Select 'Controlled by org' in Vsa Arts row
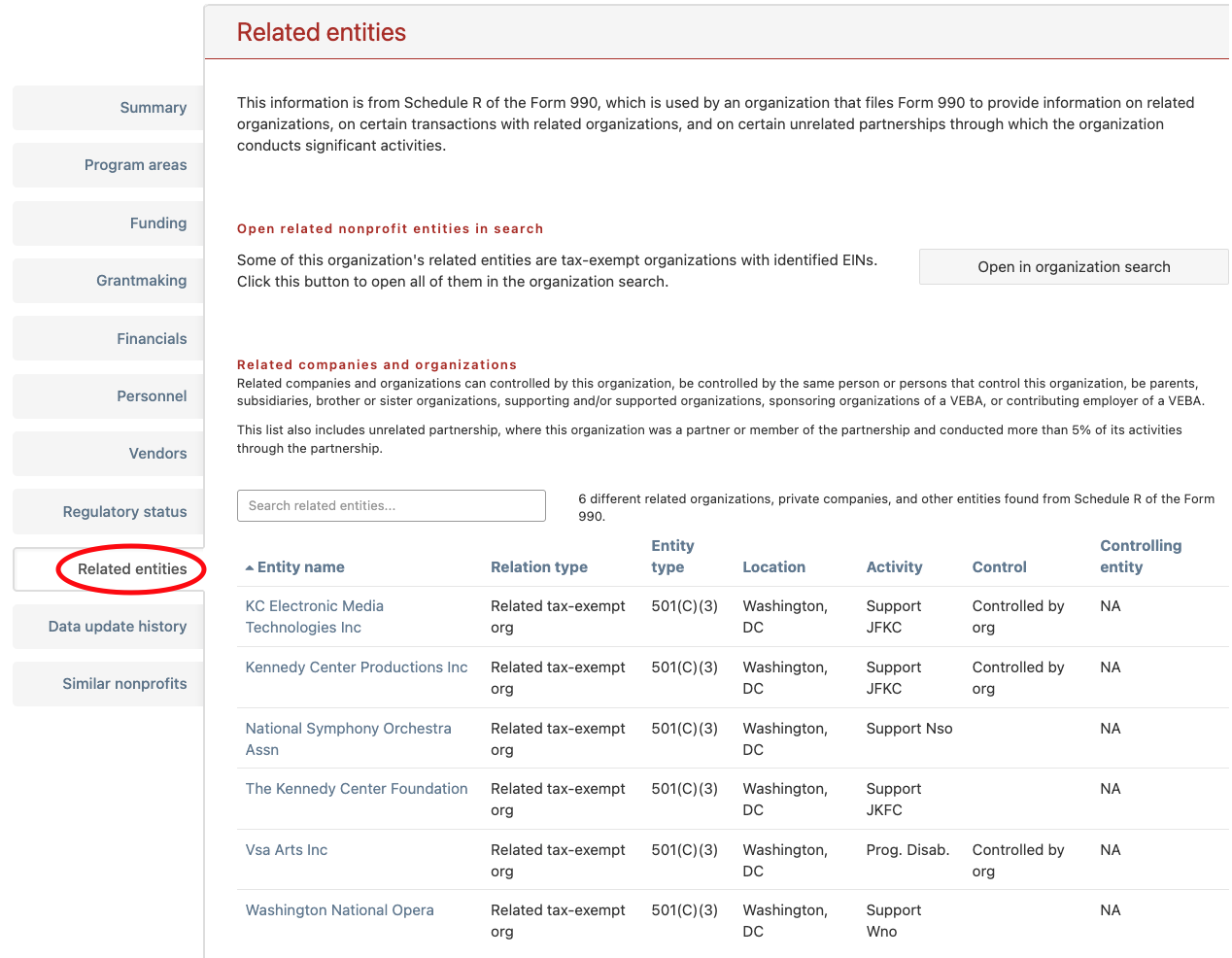The width and height of the screenshot is (1232, 958). (x=1018, y=861)
